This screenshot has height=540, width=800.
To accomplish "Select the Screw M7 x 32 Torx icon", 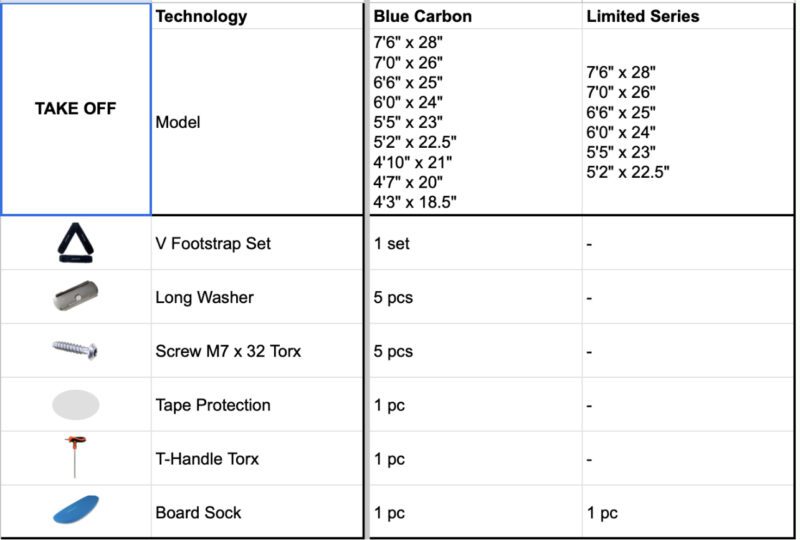I will 75,350.
